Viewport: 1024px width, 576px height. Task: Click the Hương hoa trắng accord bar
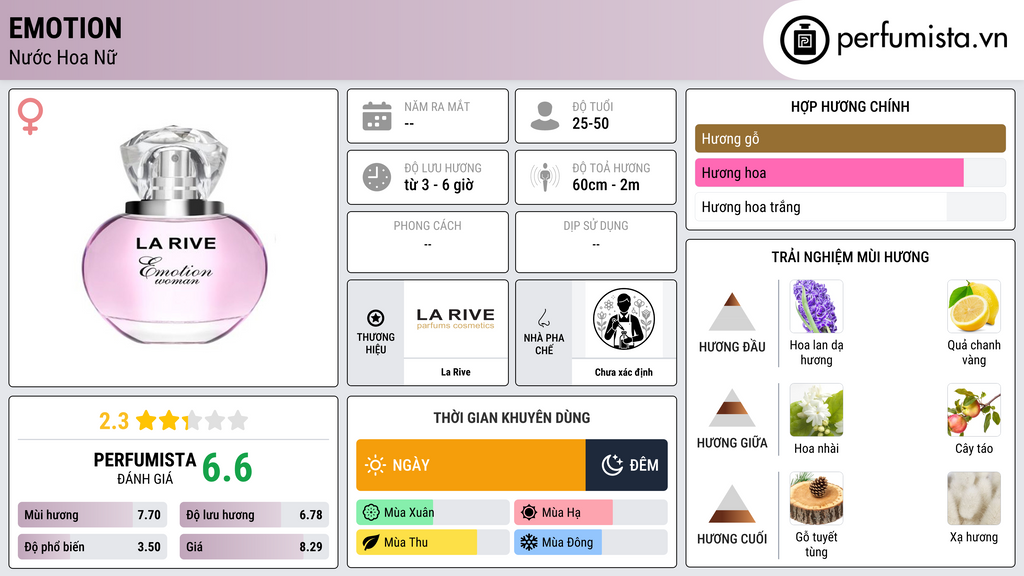(x=850, y=207)
